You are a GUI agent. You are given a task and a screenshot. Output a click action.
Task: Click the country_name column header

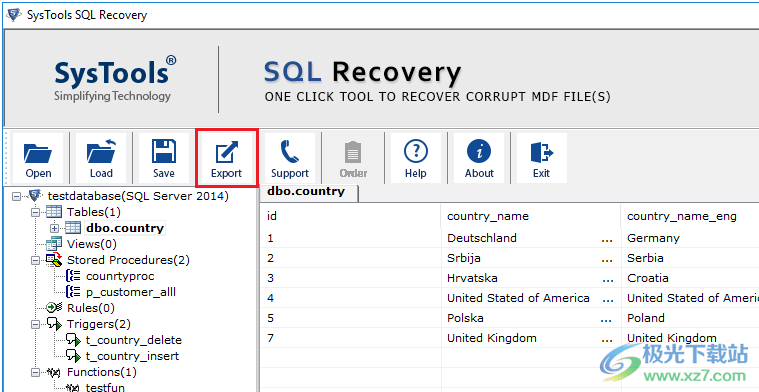(531, 216)
